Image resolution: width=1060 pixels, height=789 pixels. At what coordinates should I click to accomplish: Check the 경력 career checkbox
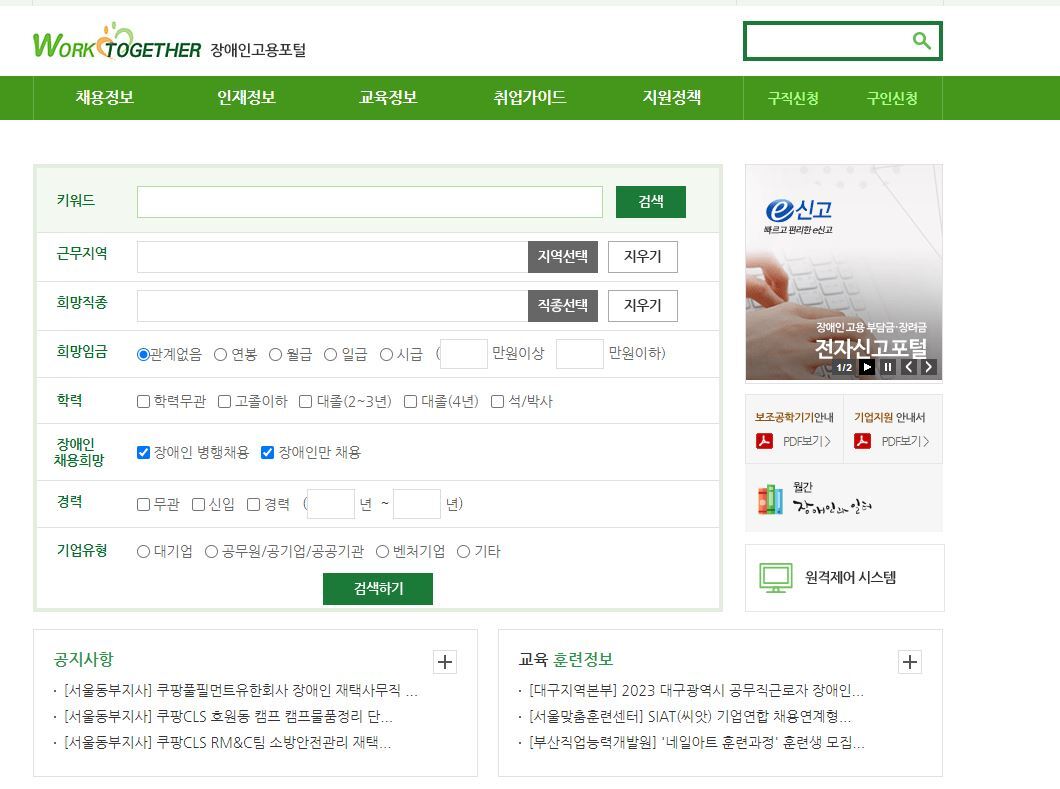(x=254, y=504)
